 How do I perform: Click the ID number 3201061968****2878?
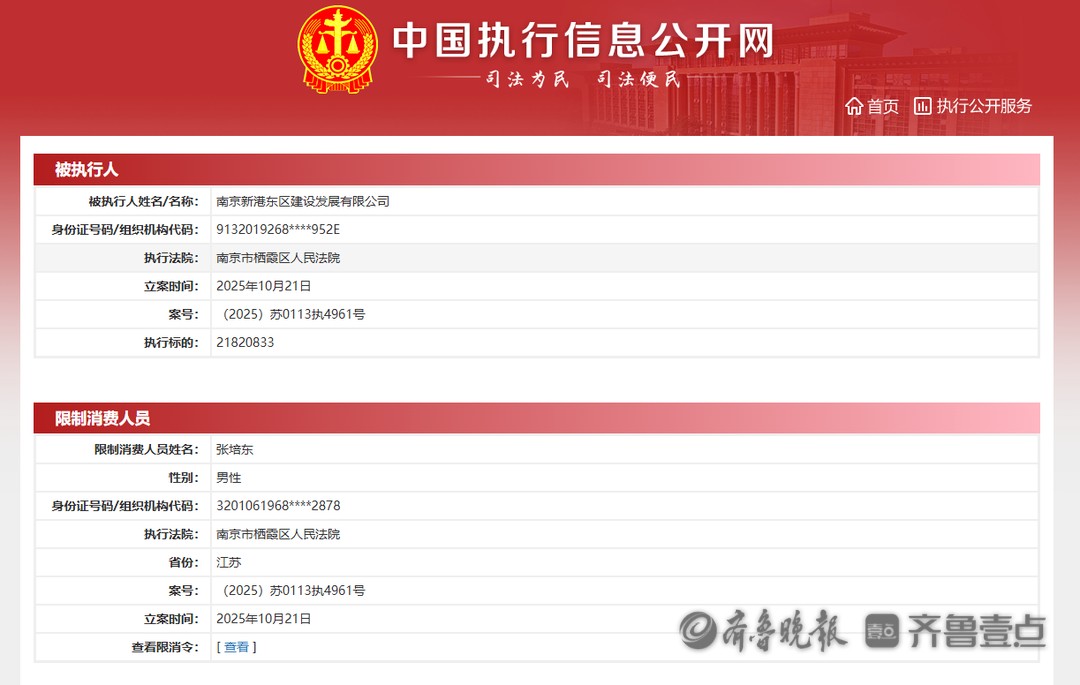(x=278, y=506)
